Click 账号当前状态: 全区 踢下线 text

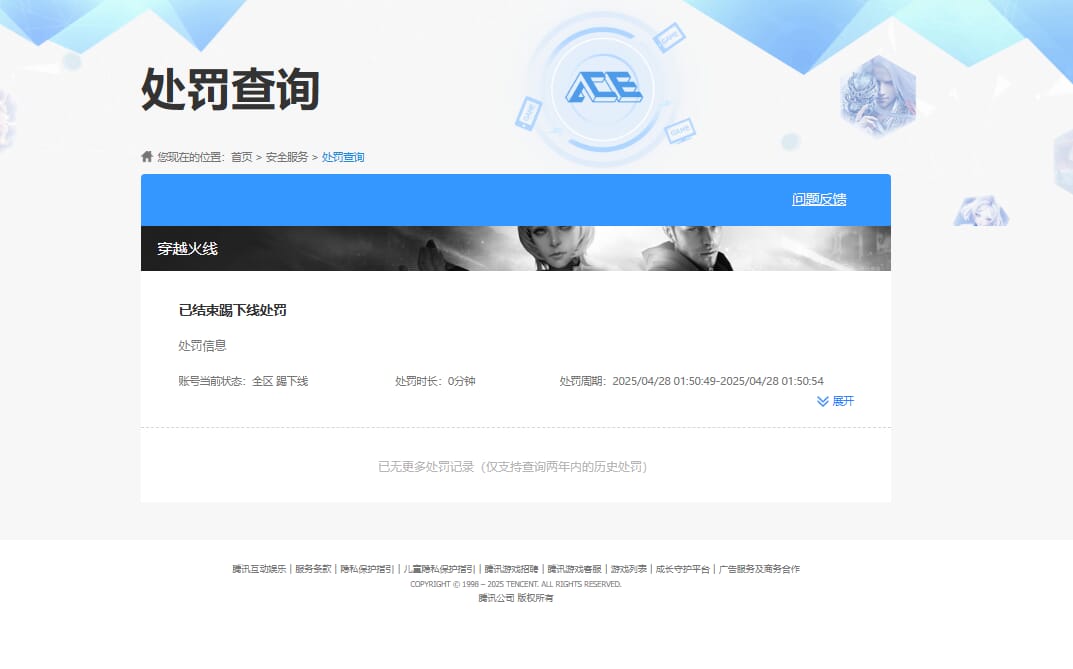click(x=243, y=381)
